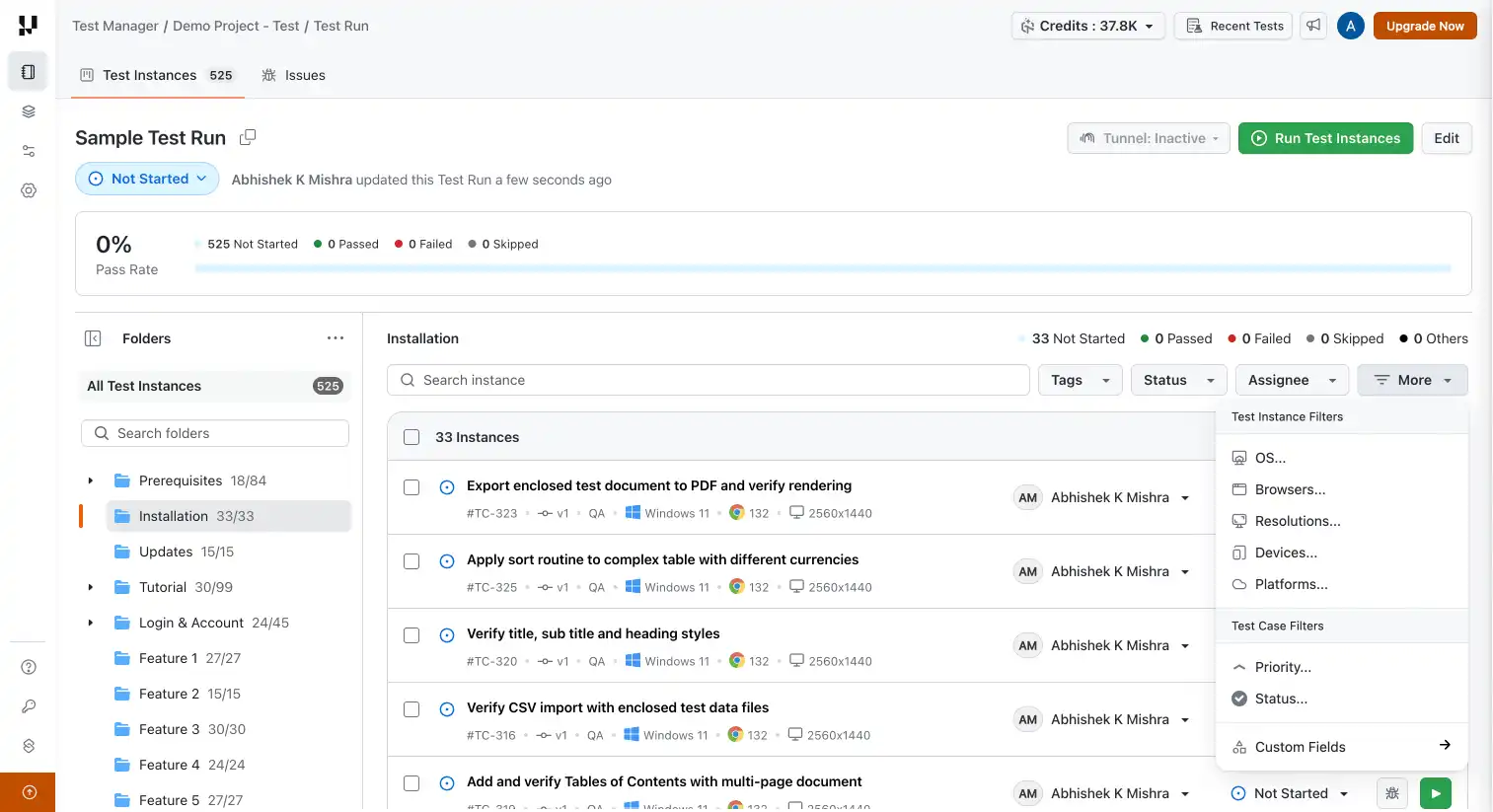1493x812 pixels.
Task: Expand the Tutorial folder
Action: point(90,587)
